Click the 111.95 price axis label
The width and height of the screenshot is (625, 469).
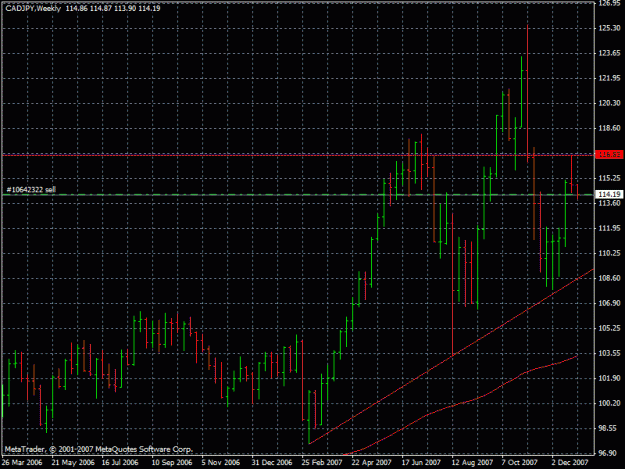pos(609,228)
